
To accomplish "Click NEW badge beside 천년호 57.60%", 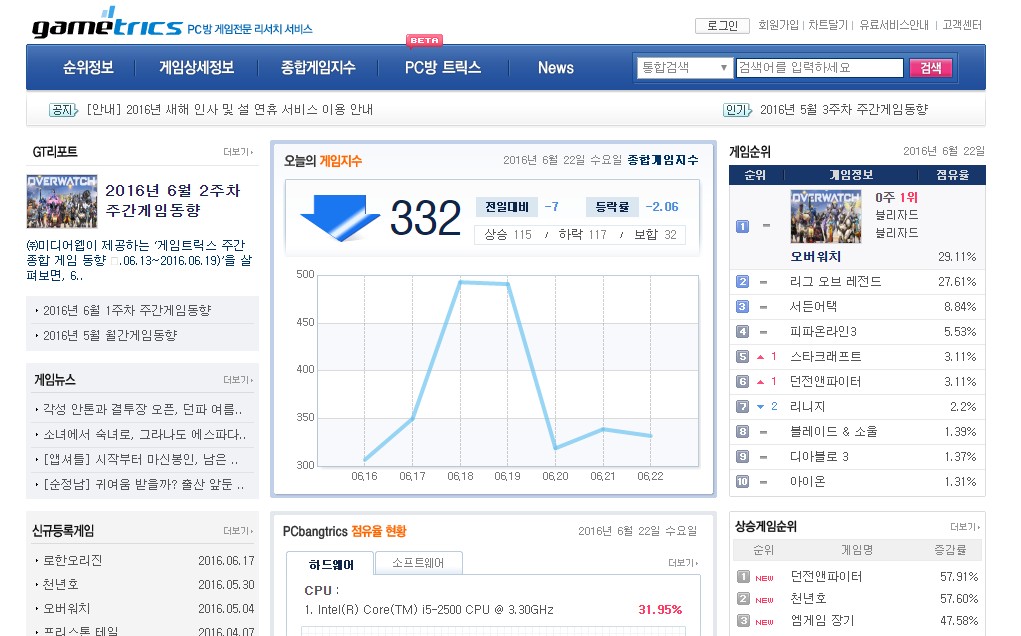I will 764,600.
